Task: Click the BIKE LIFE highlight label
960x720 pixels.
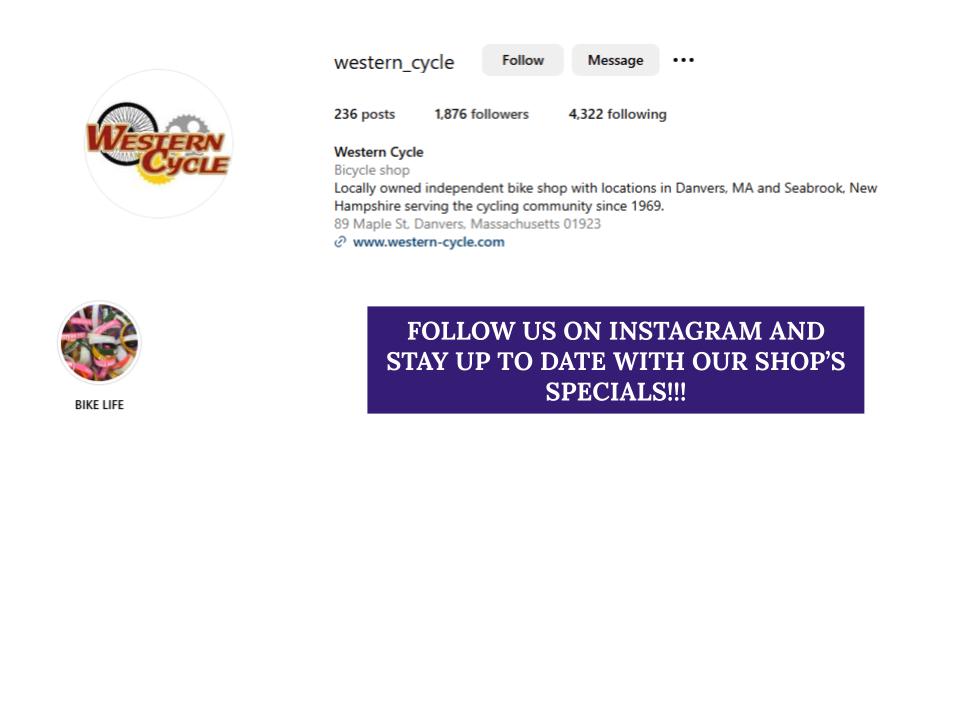Action: pos(99,405)
